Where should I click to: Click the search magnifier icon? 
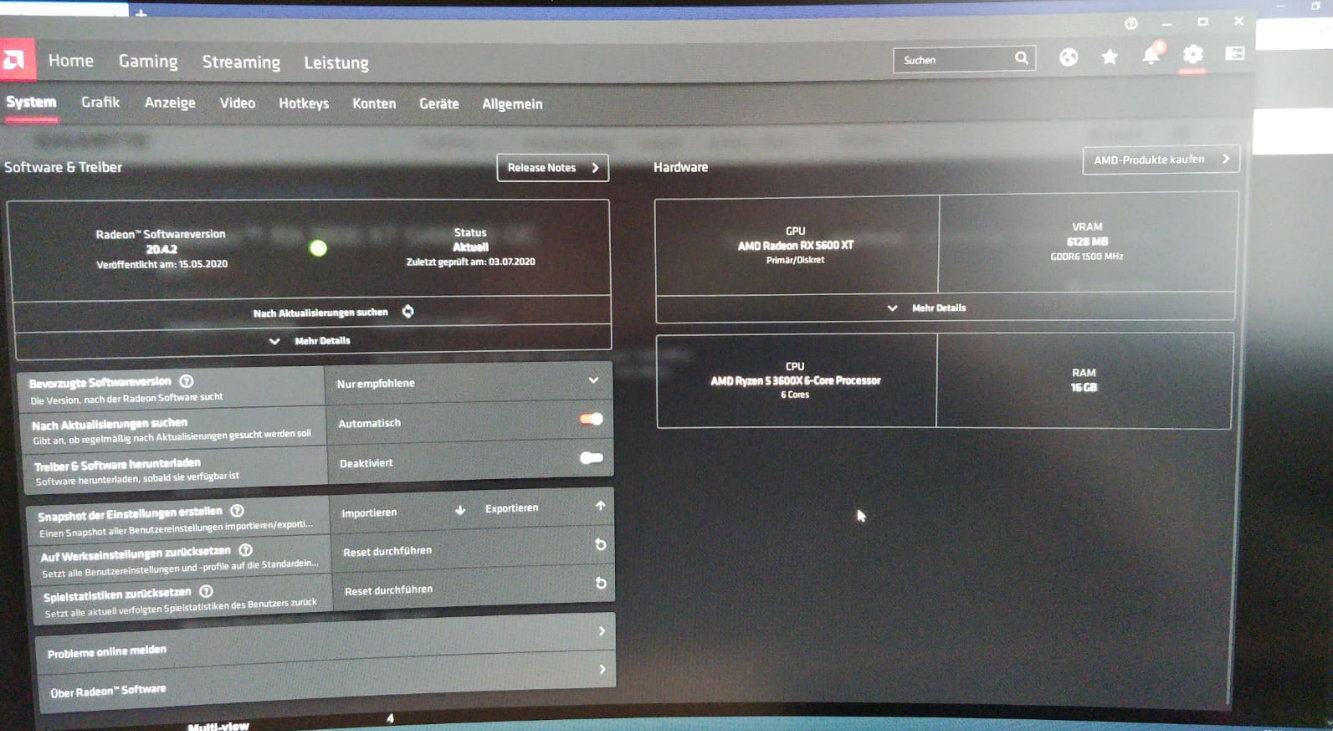tap(1021, 58)
